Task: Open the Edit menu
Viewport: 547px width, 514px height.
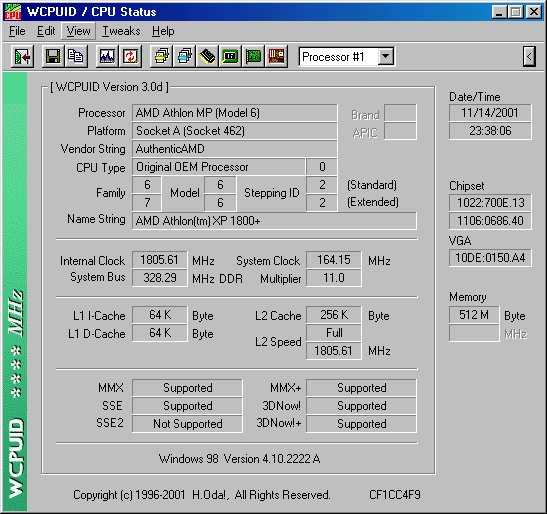Action: click(46, 31)
